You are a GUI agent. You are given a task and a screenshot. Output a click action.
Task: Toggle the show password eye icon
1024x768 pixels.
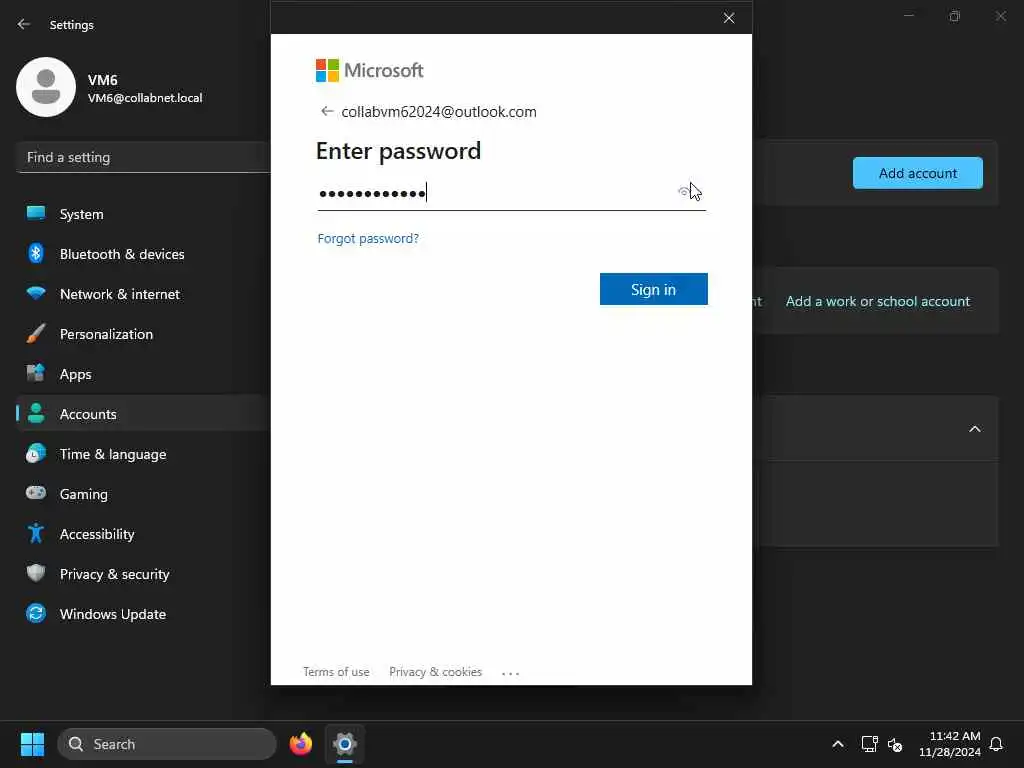pyautogui.click(x=683, y=192)
